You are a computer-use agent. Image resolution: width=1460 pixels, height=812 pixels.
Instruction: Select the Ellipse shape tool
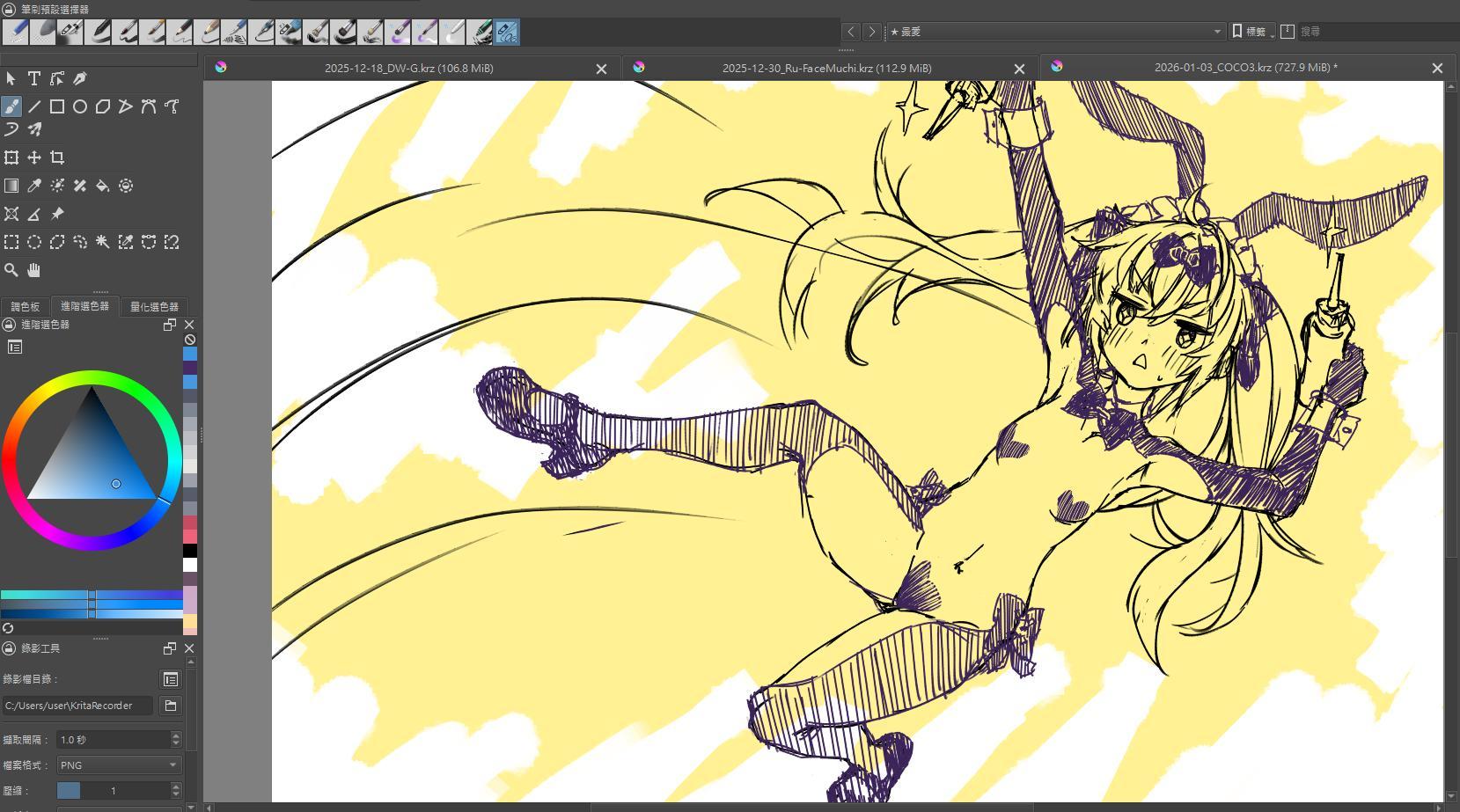[x=80, y=106]
